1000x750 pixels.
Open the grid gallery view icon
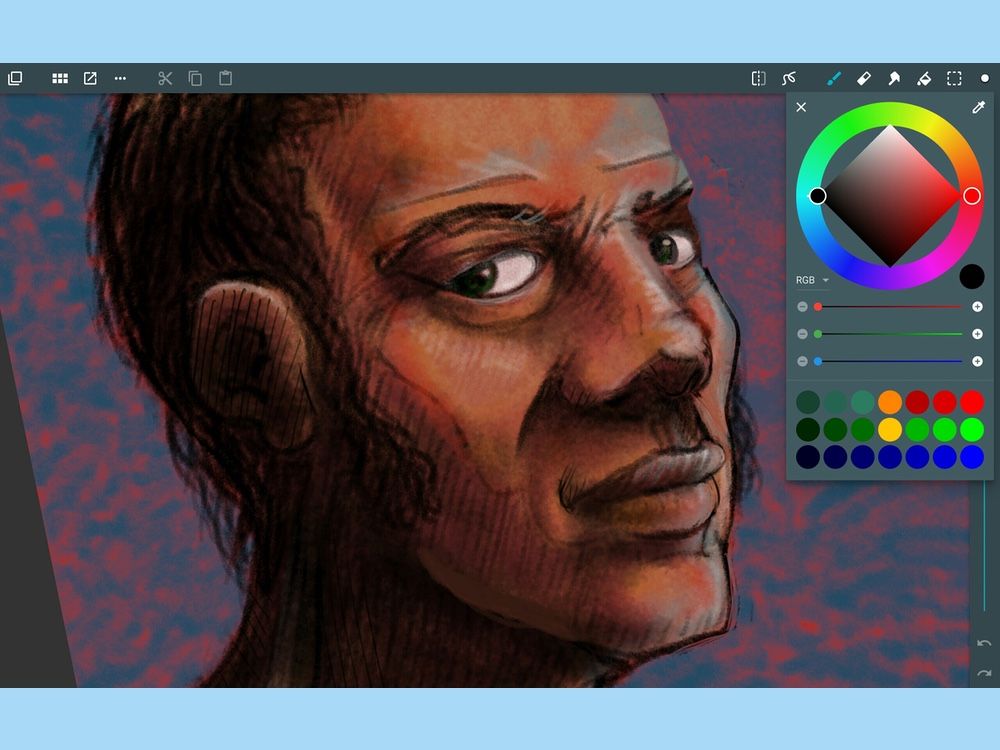[x=59, y=78]
